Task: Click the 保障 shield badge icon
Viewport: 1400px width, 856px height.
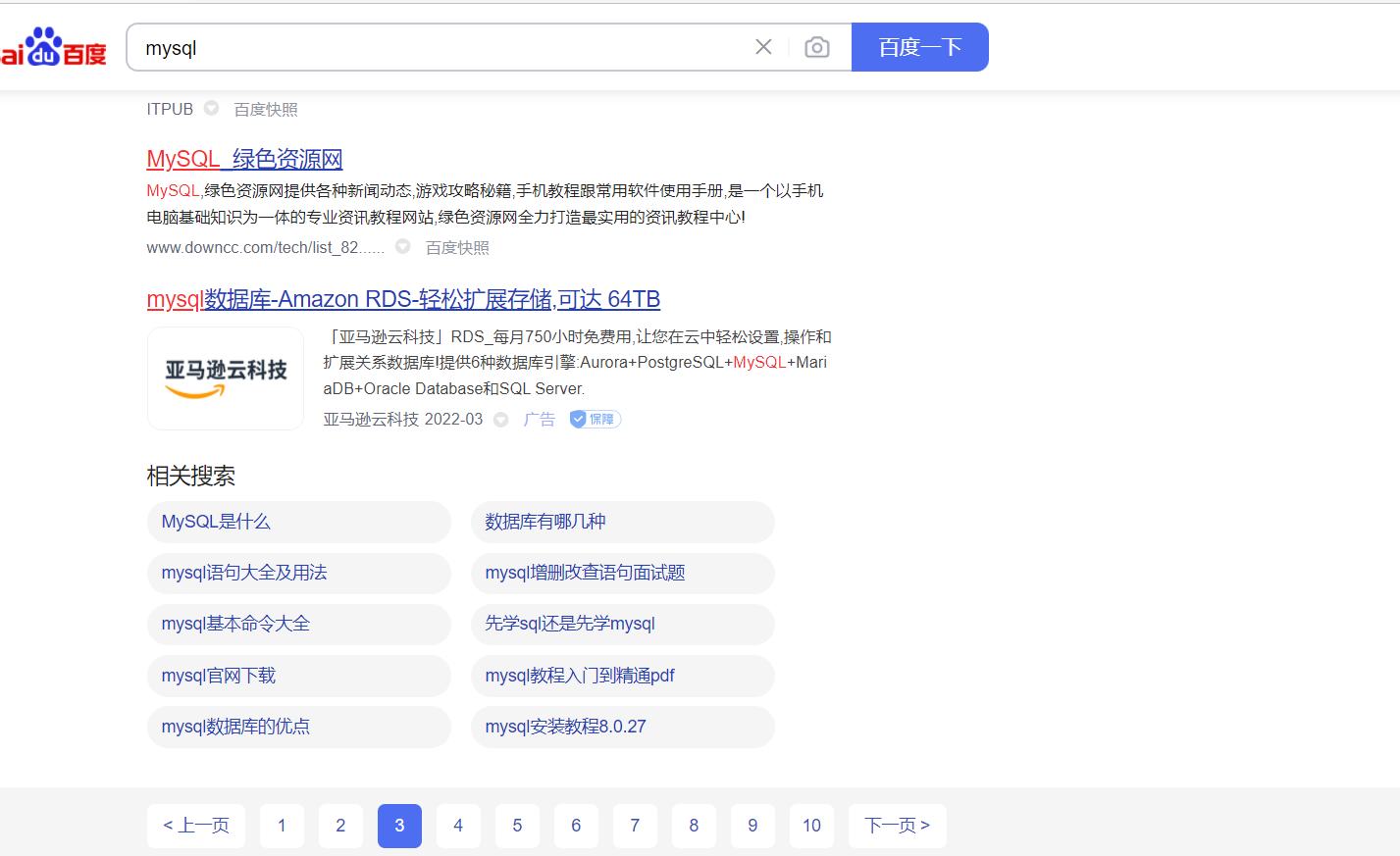Action: [x=596, y=420]
